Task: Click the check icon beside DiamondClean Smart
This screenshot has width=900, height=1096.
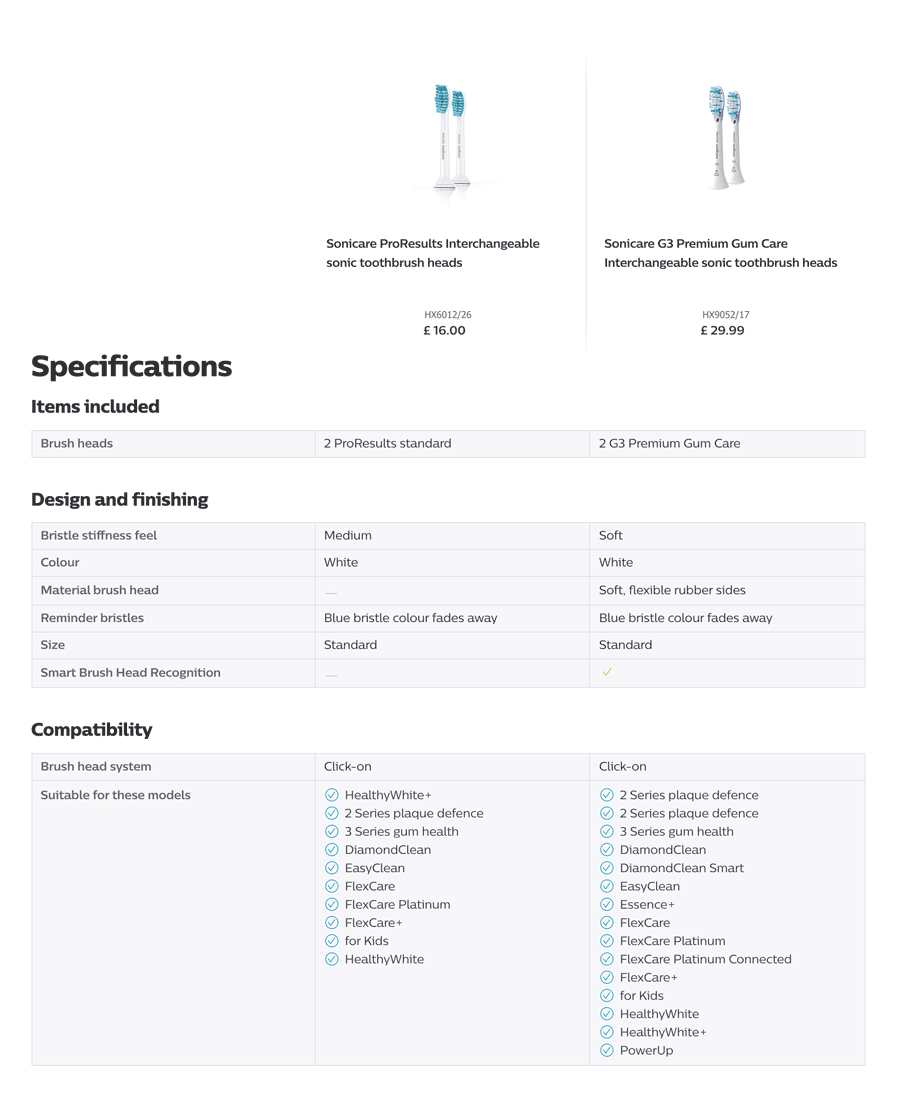Action: pos(606,868)
